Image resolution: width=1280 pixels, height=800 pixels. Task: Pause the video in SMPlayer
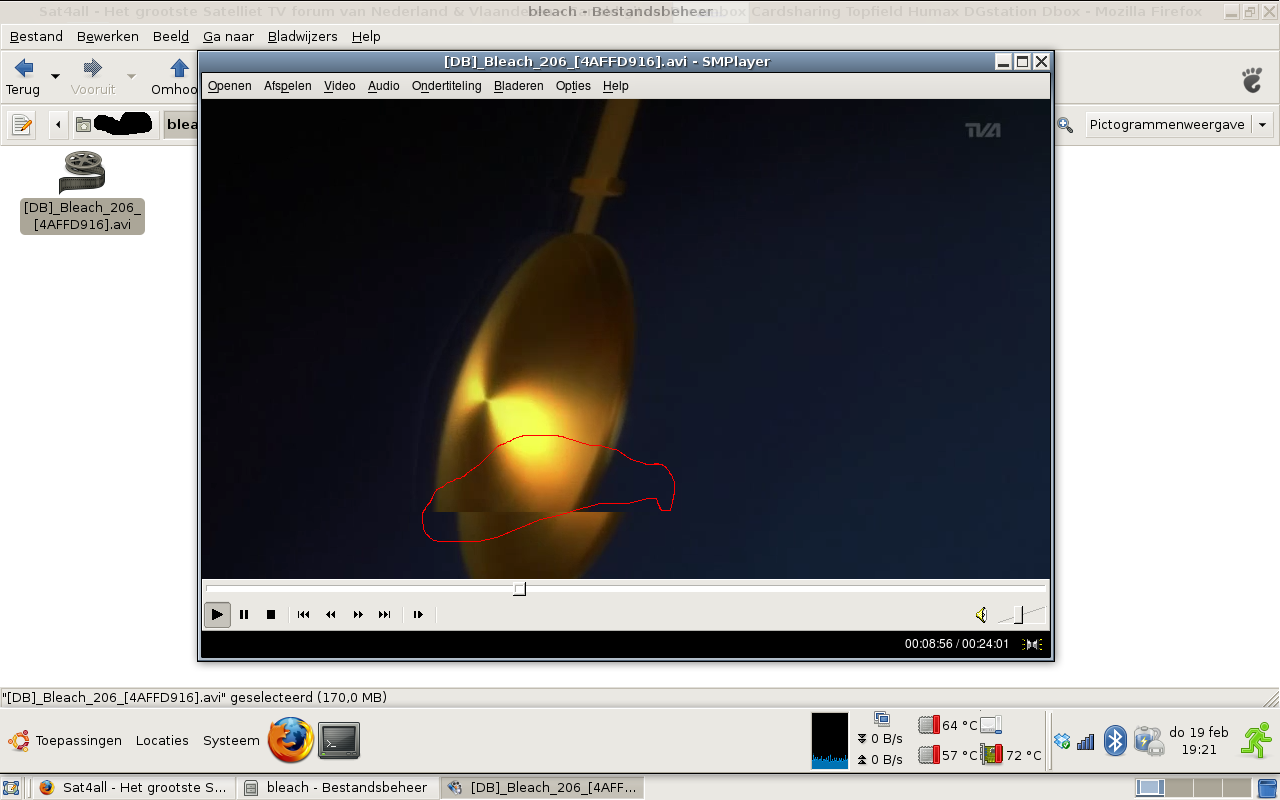244,614
